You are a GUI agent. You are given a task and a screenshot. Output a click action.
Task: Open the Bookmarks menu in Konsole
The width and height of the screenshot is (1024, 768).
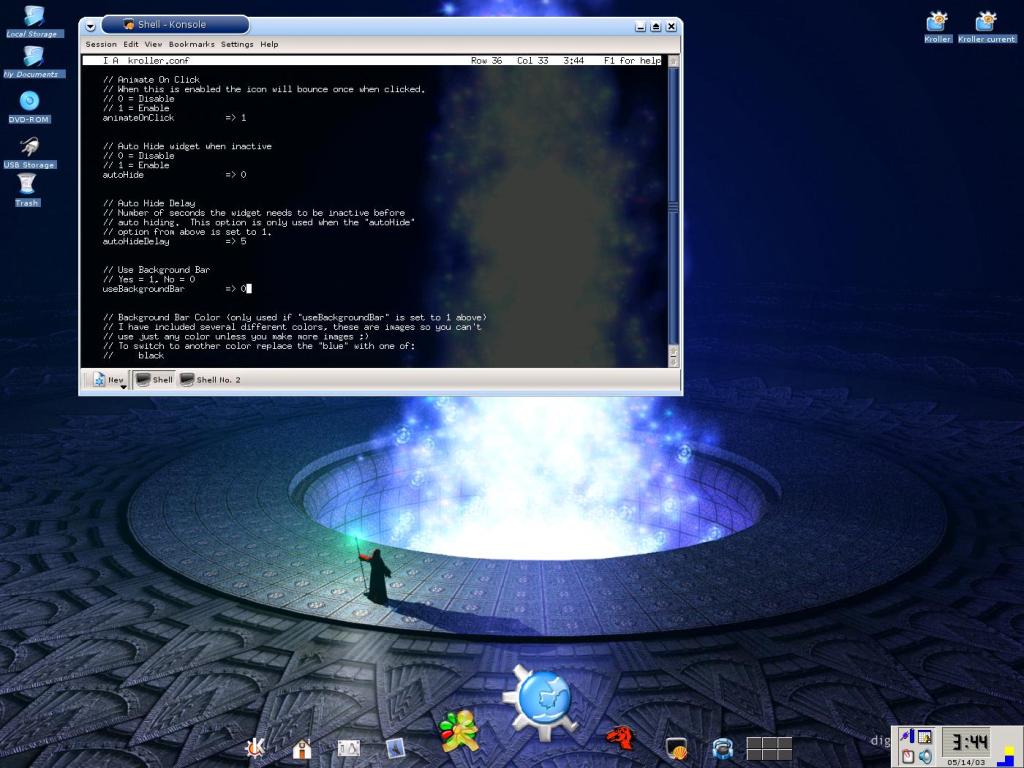click(191, 44)
